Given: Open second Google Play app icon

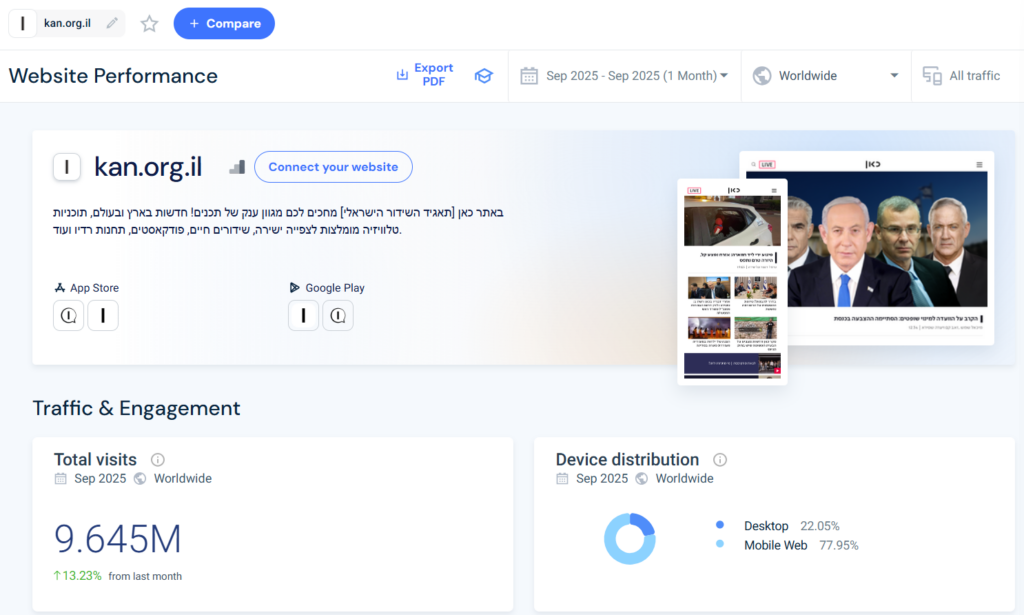Looking at the screenshot, I should (x=338, y=315).
